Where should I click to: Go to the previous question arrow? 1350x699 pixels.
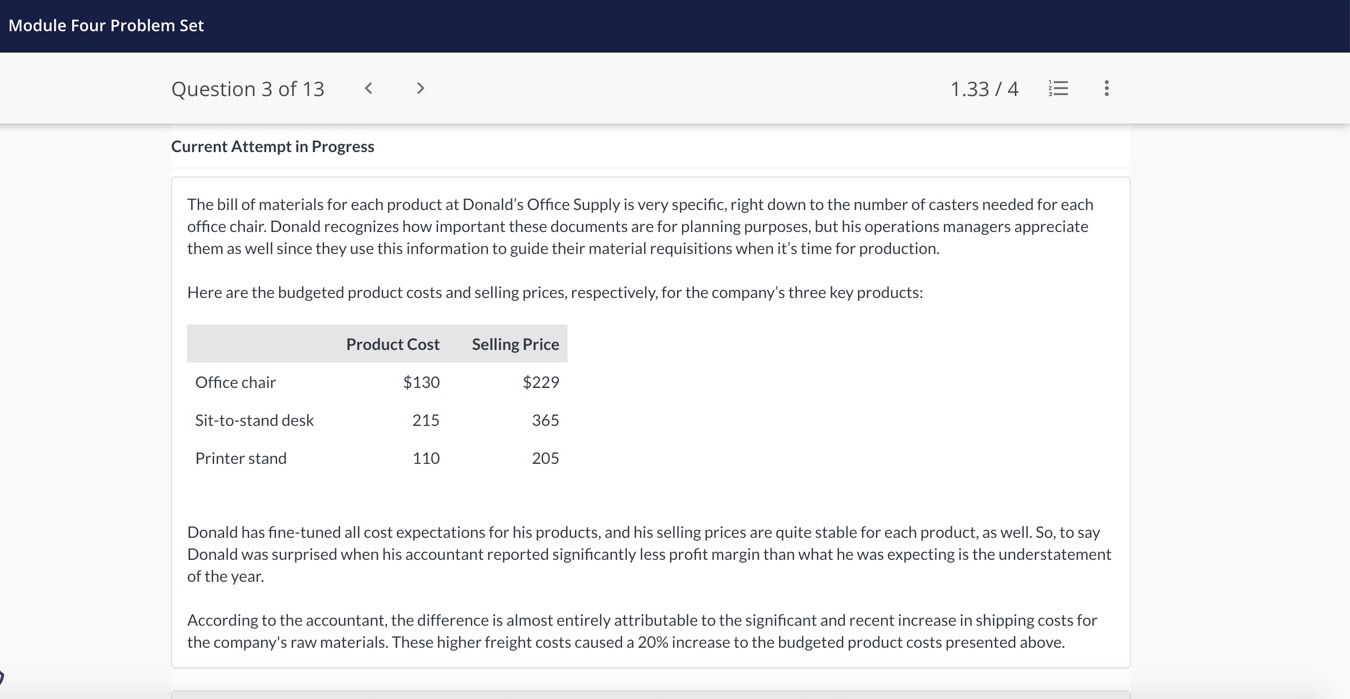[368, 88]
